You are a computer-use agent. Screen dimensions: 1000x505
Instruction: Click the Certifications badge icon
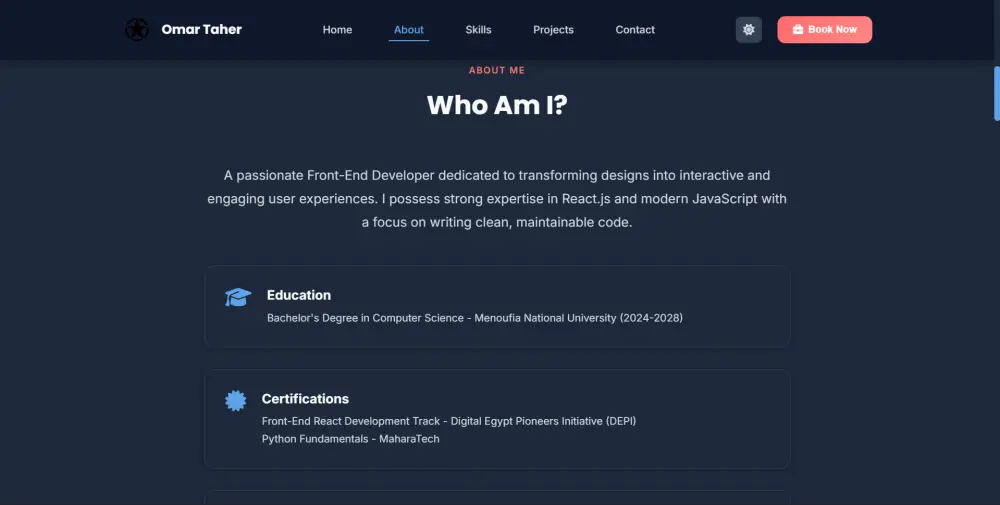236,401
